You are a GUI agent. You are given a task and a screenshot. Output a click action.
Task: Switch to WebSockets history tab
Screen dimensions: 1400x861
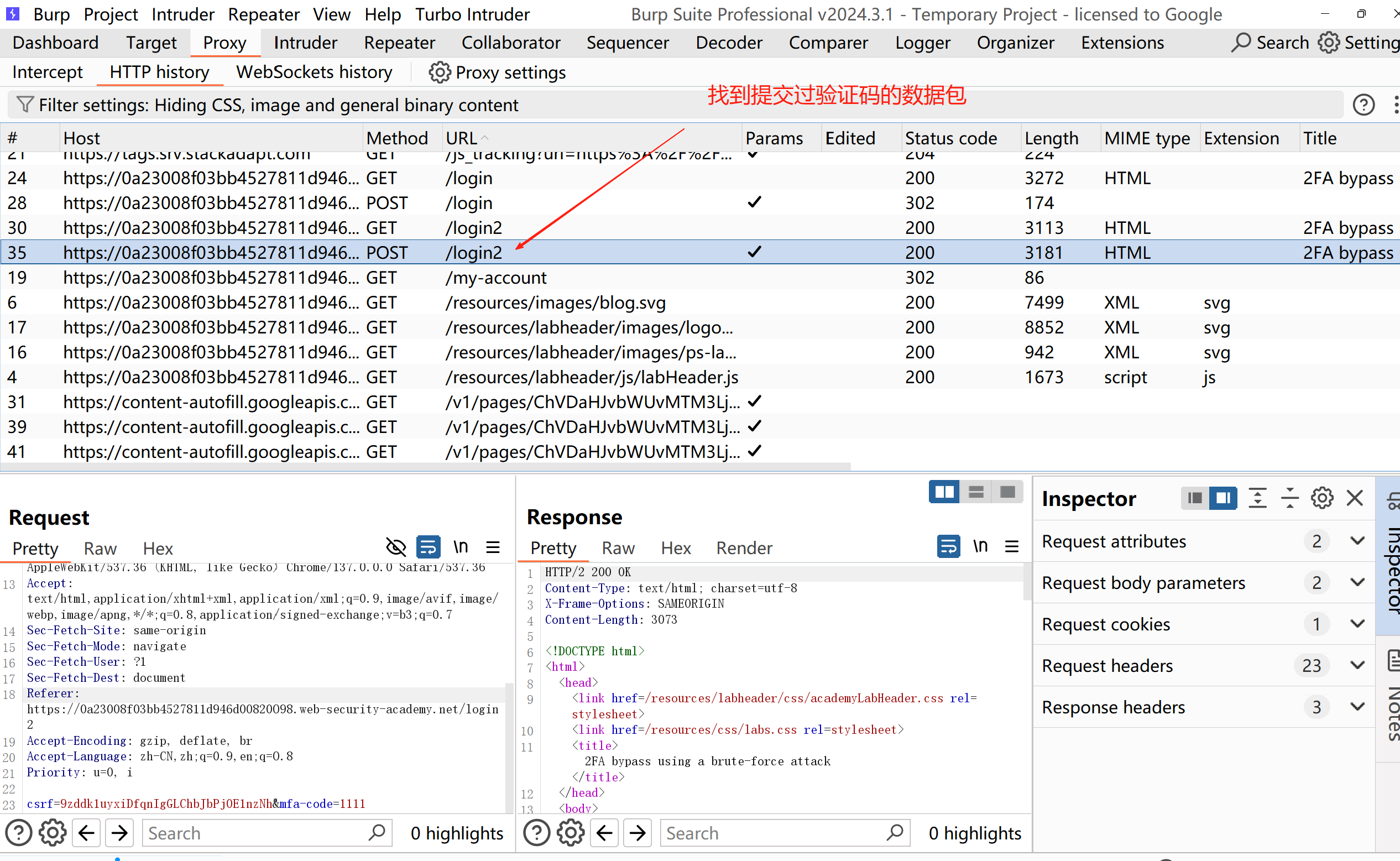[x=314, y=72]
